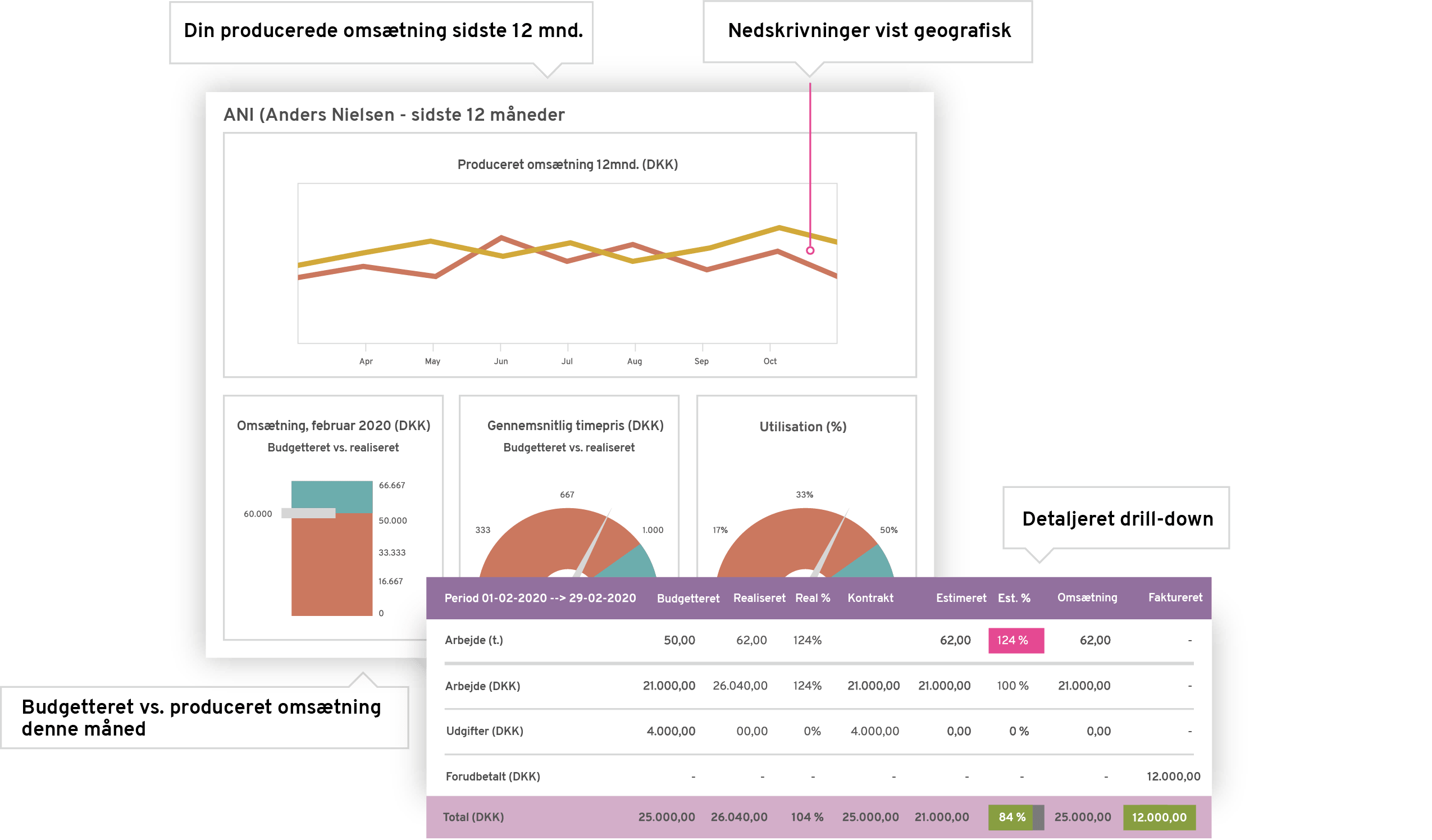Select the Budgetteret column header
Viewport: 1432px width, 840px height.
click(687, 599)
